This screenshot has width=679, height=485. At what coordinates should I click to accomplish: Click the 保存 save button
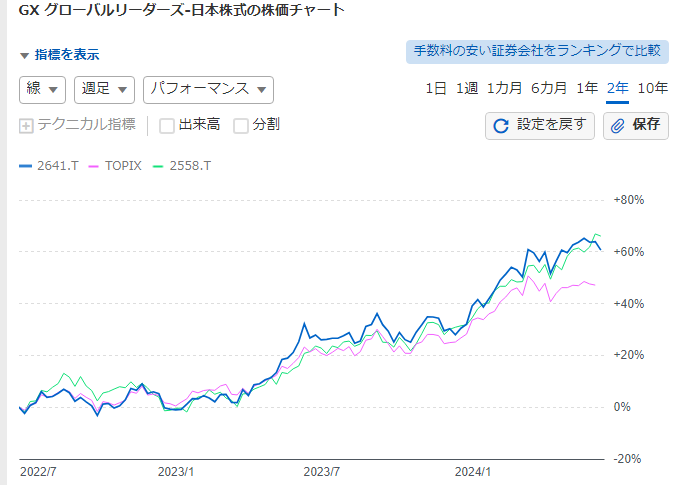point(636,126)
